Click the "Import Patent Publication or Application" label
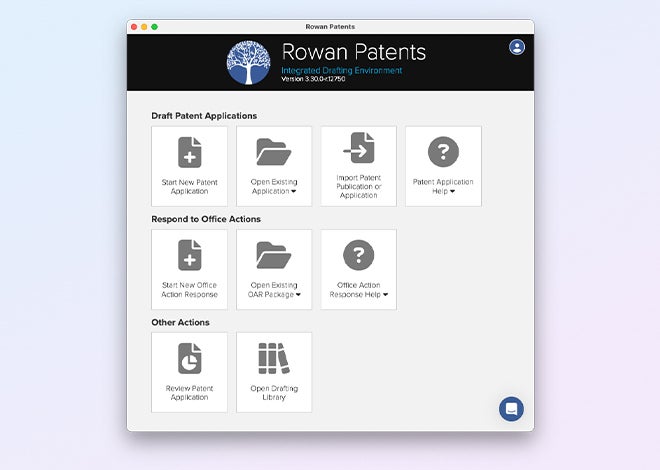 pyautogui.click(x=359, y=186)
